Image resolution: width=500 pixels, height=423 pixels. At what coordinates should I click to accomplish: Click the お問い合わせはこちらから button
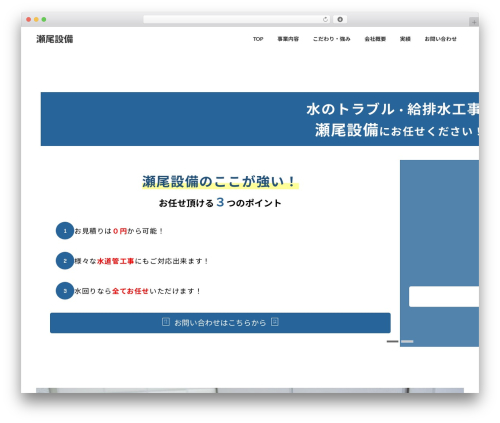(x=220, y=323)
